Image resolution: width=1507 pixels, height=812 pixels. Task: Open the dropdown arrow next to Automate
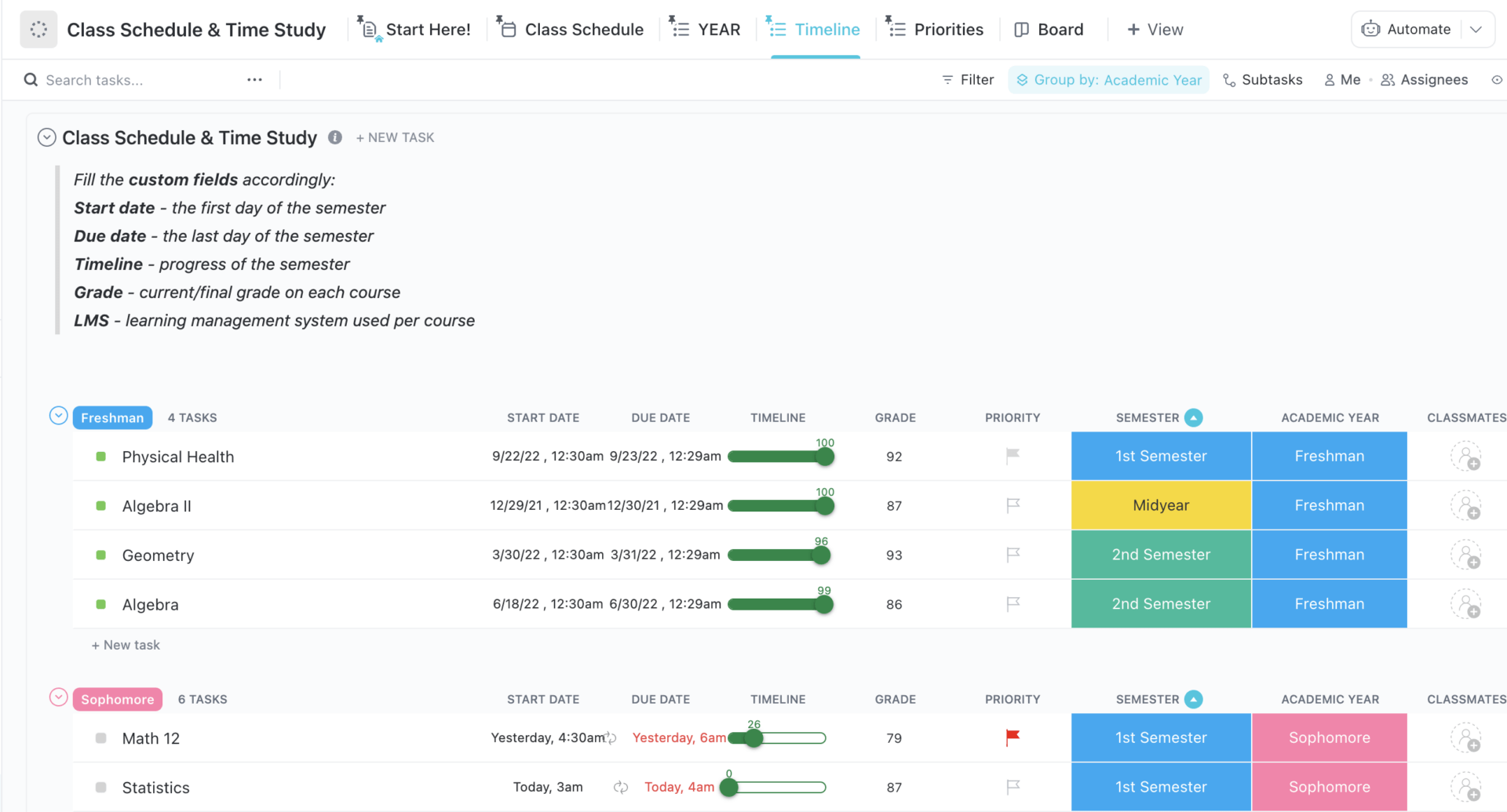(x=1476, y=30)
